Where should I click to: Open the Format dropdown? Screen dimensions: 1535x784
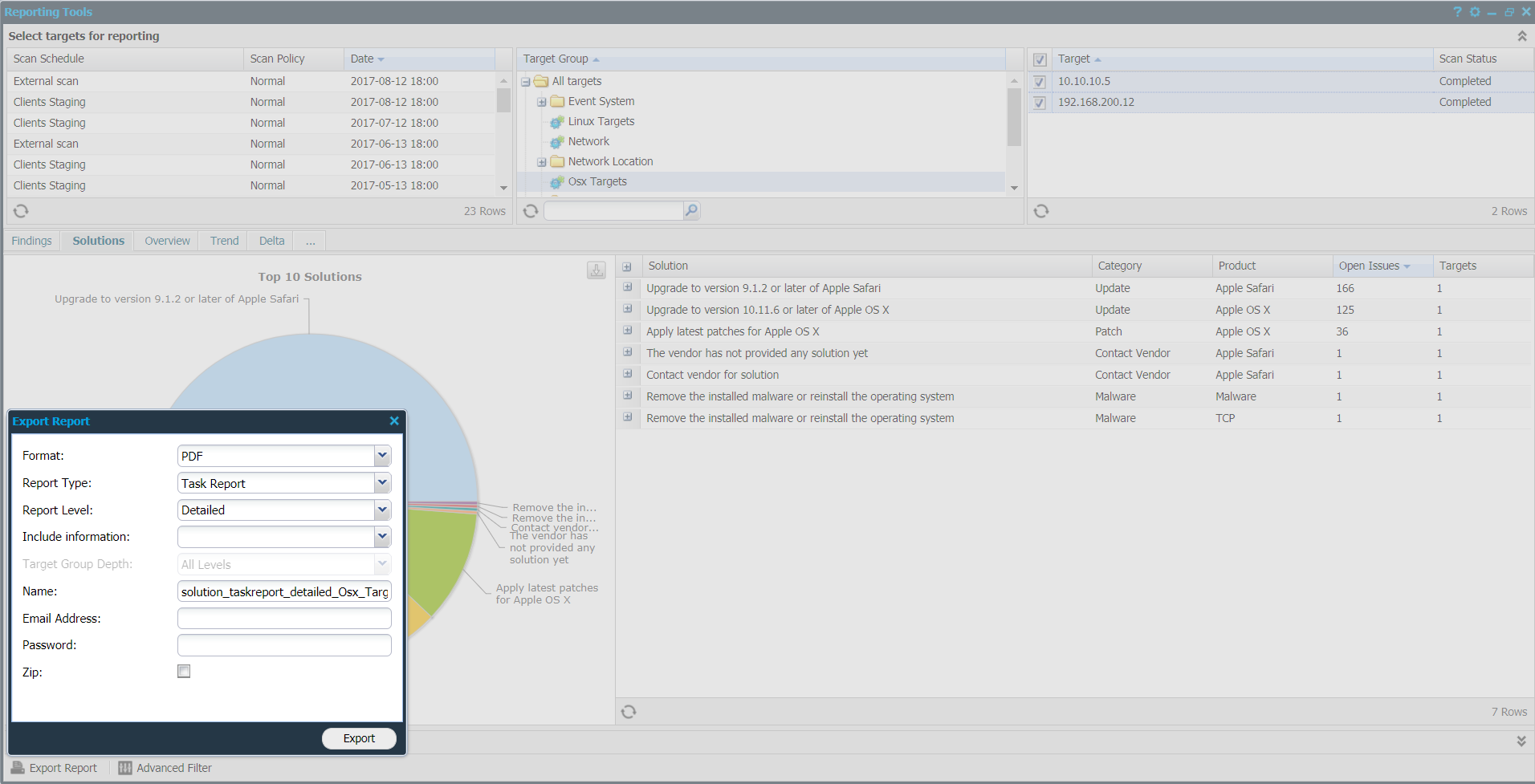pyautogui.click(x=382, y=456)
